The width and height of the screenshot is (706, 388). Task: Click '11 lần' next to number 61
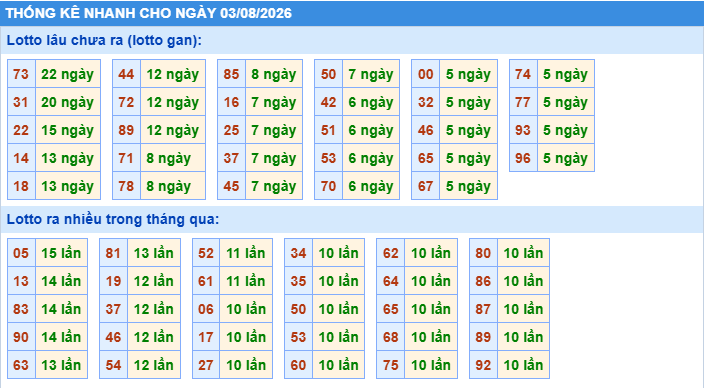point(246,281)
